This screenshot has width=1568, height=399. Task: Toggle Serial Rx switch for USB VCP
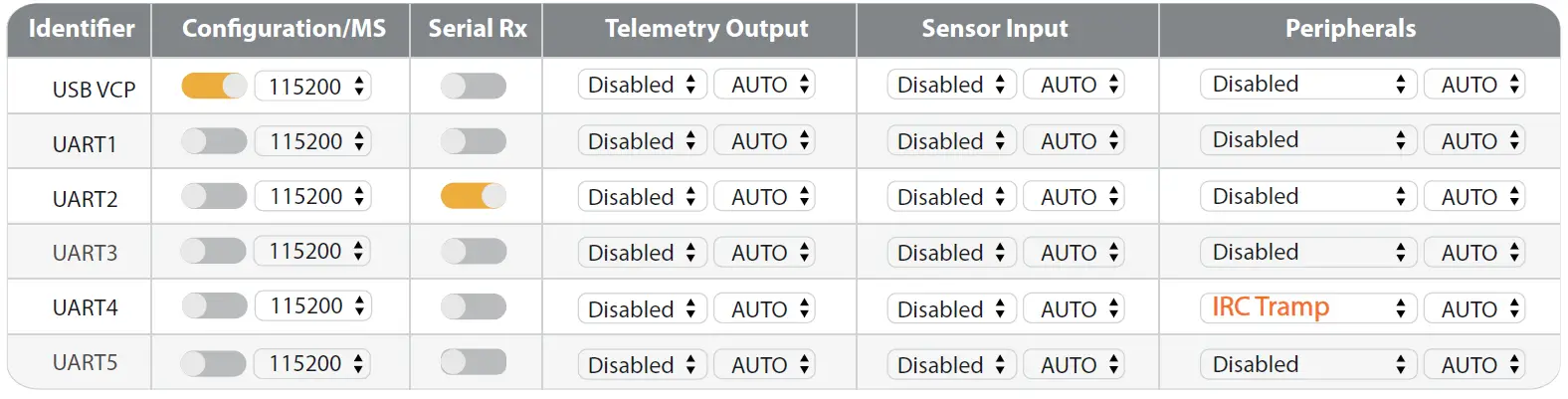(x=474, y=86)
